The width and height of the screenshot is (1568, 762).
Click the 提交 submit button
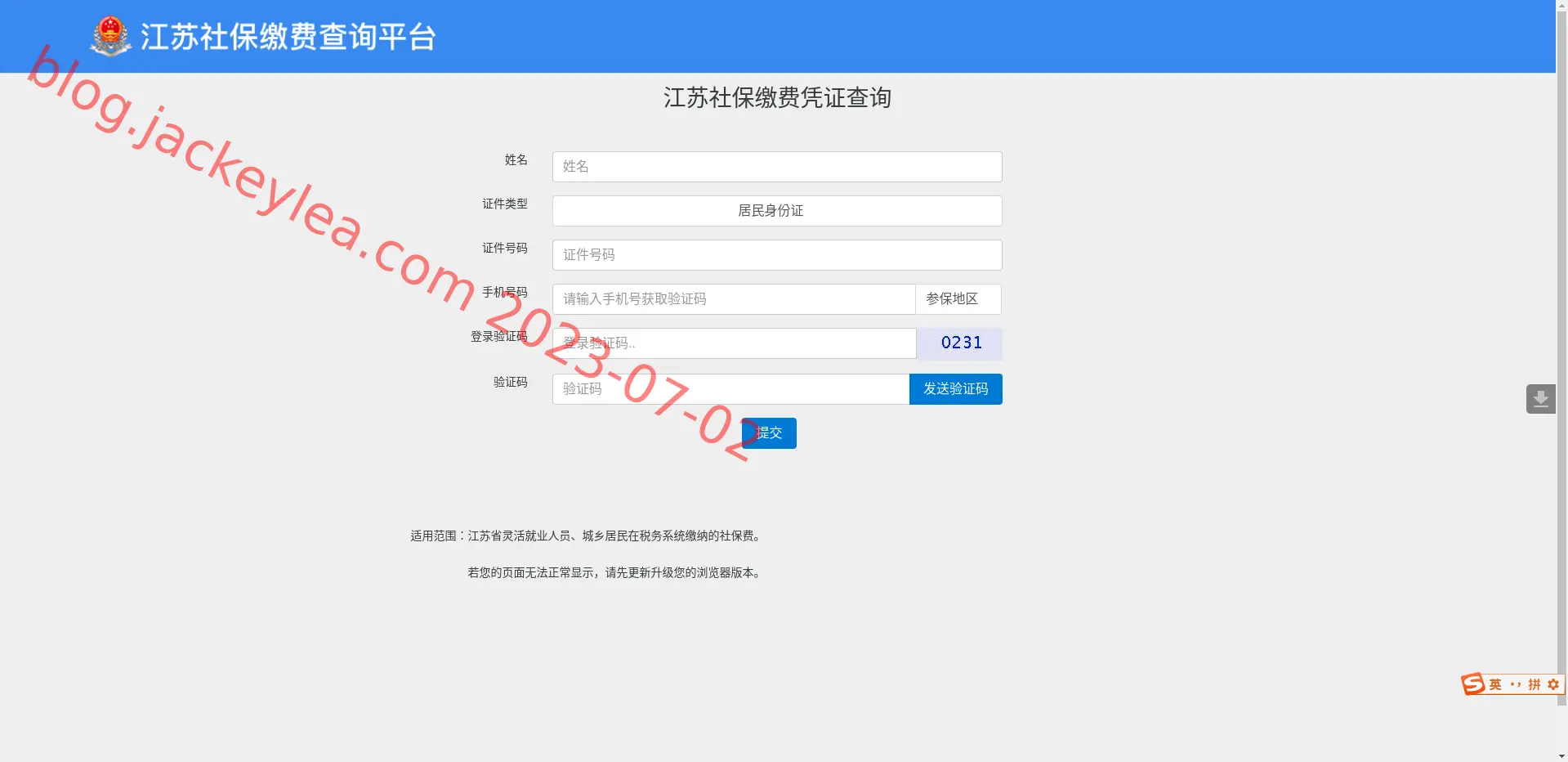[x=769, y=433]
